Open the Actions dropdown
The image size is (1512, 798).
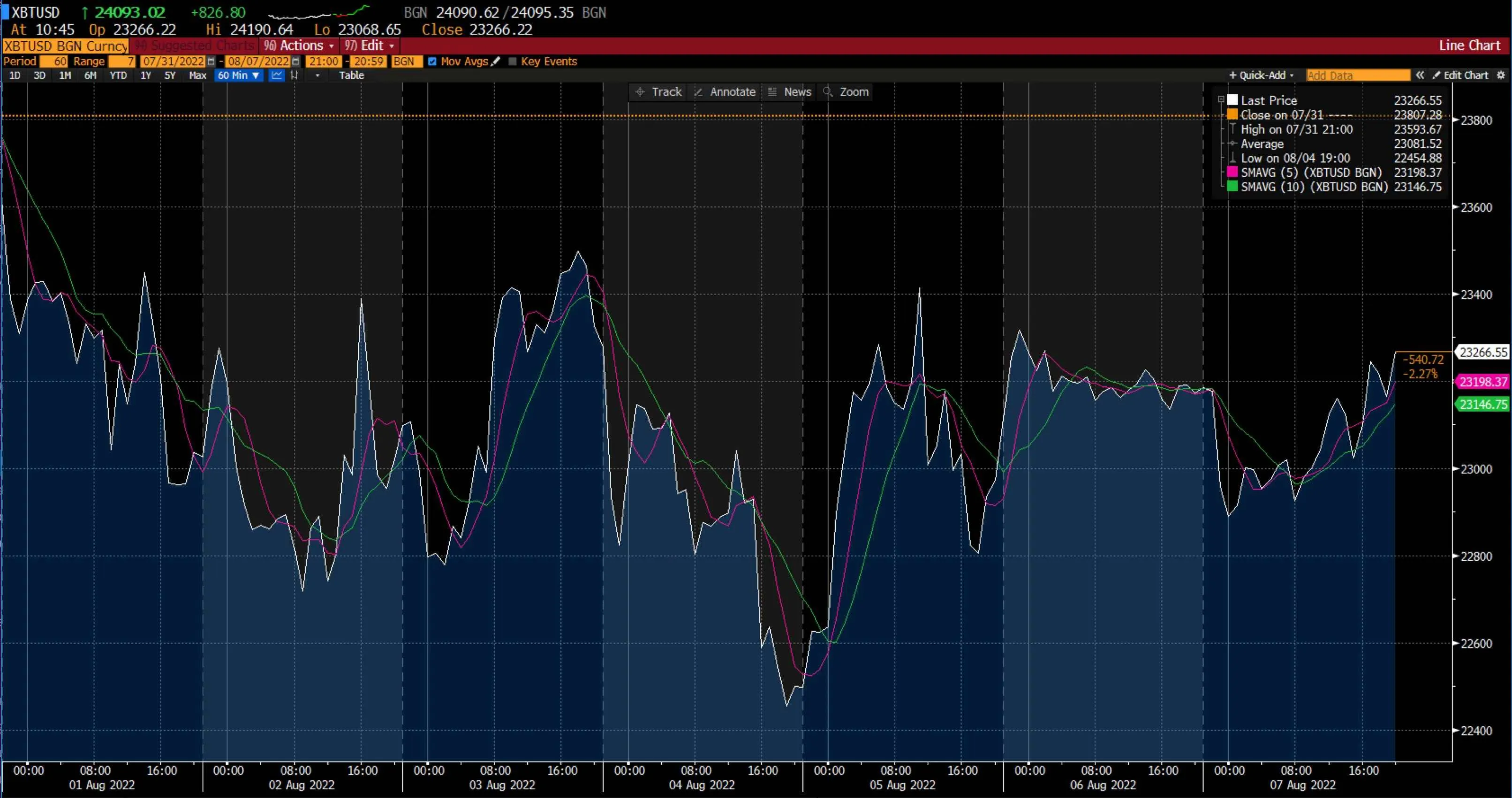[x=299, y=45]
